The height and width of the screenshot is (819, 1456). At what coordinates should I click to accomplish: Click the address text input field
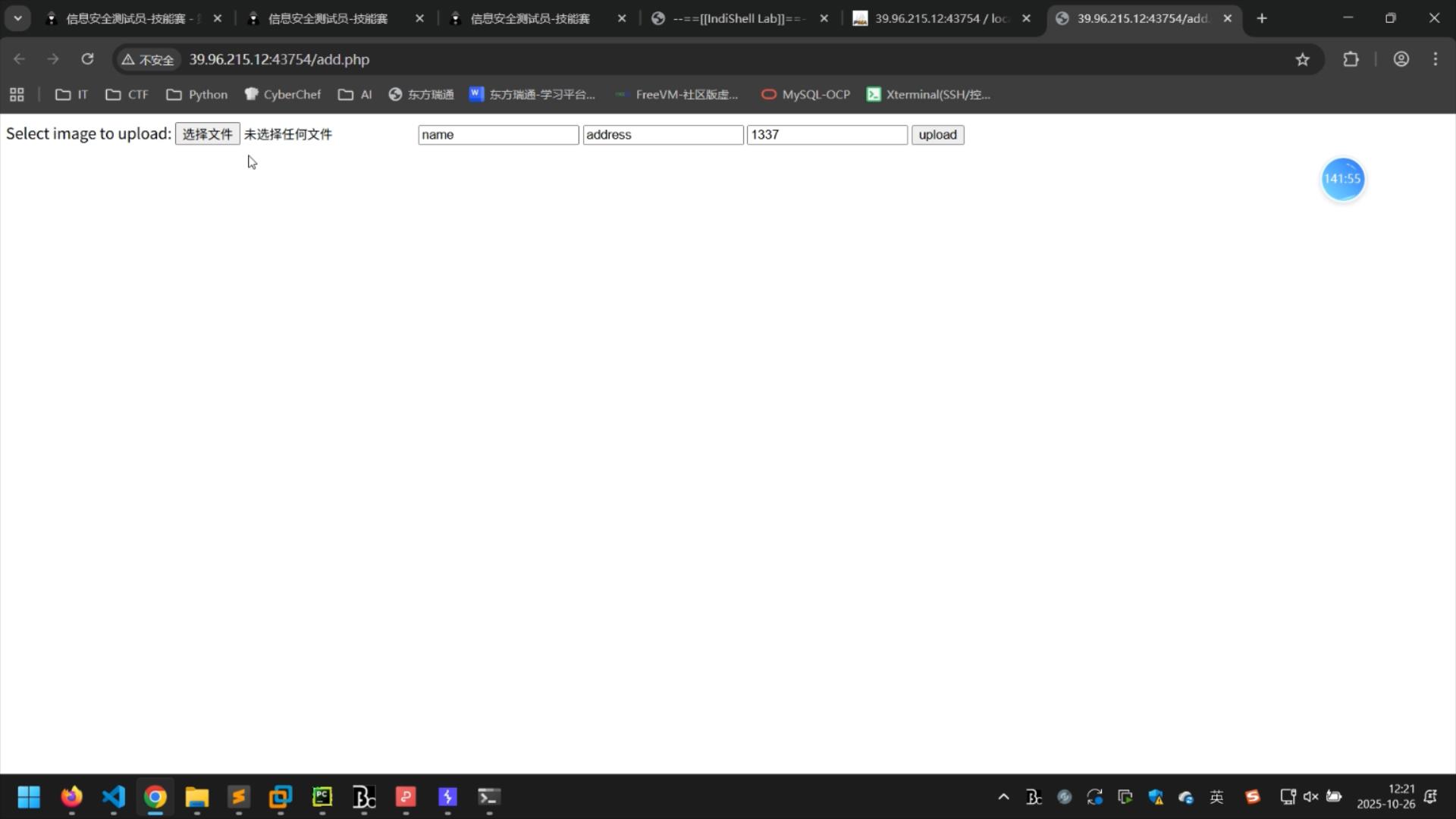pyautogui.click(x=662, y=135)
